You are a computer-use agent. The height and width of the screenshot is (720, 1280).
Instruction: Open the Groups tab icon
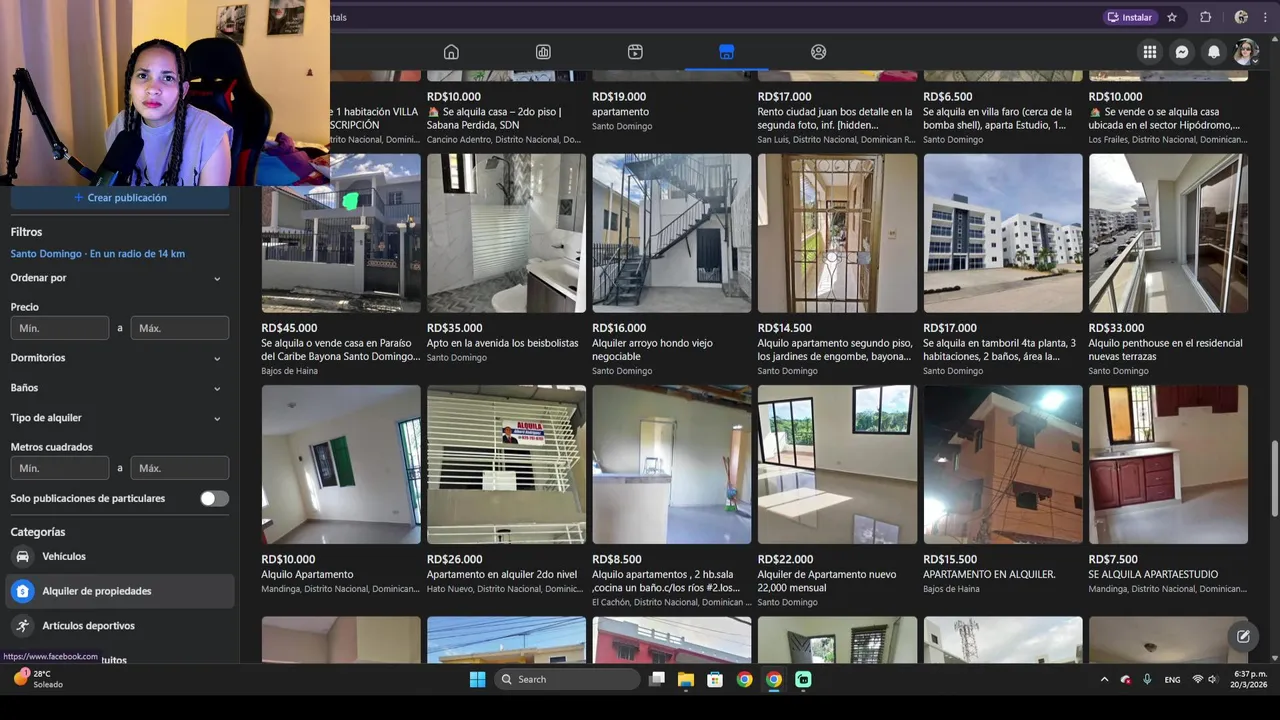click(819, 52)
